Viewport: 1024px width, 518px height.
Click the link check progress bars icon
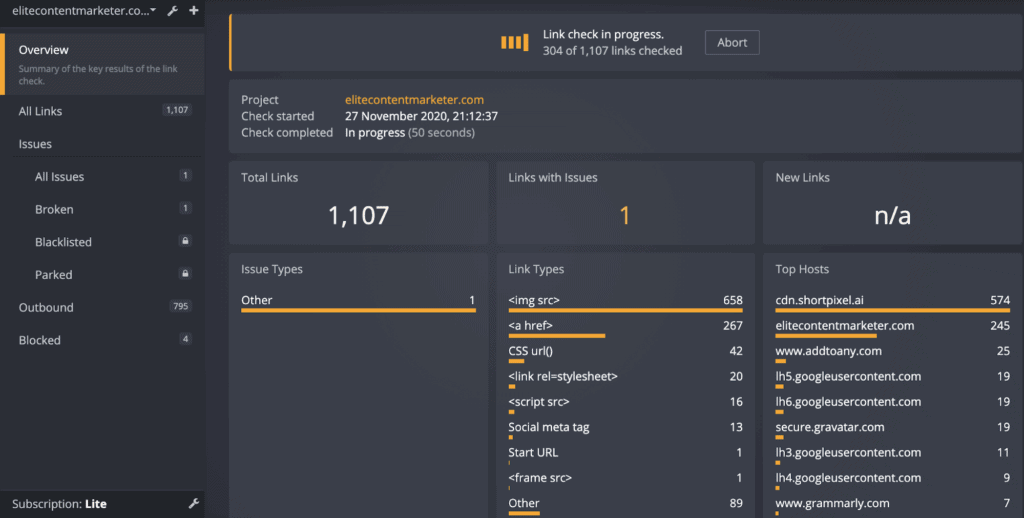click(514, 43)
